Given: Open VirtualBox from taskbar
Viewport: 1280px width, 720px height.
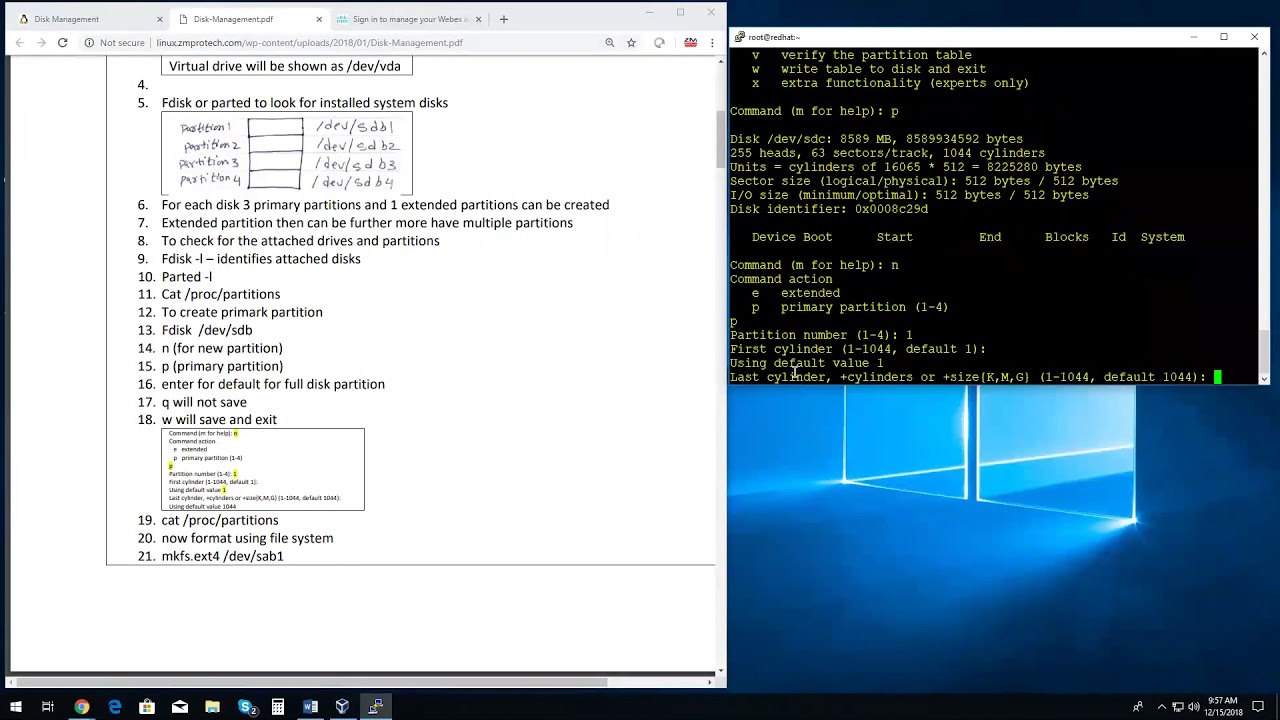Looking at the screenshot, I should click(343, 707).
